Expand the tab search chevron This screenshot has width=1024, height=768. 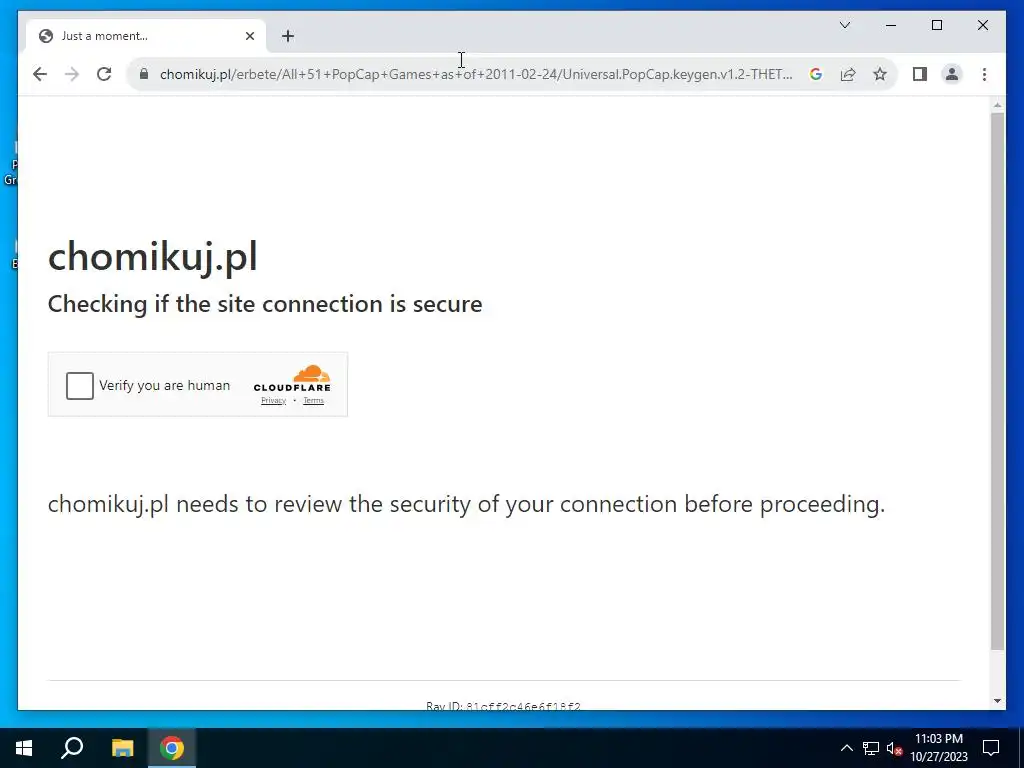[844, 25]
